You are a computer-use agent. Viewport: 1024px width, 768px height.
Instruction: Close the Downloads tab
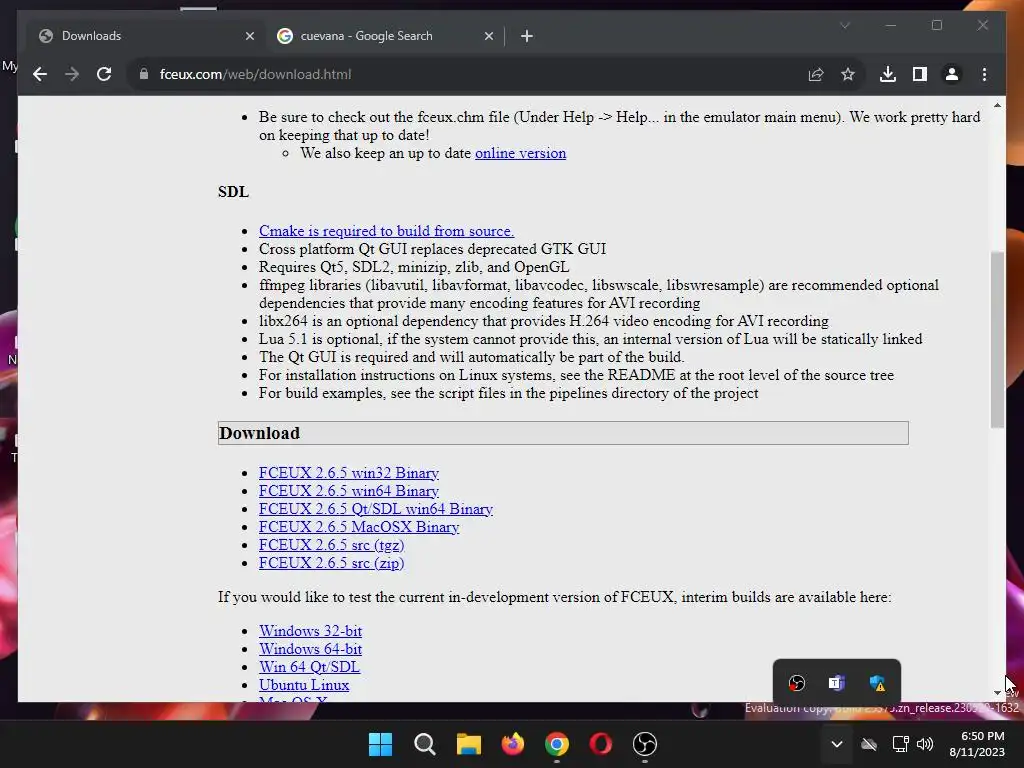coord(249,36)
